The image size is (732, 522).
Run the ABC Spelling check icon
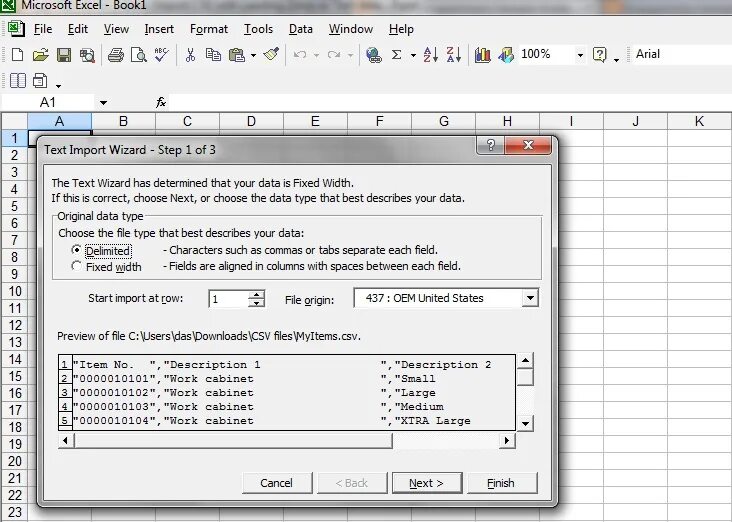[x=162, y=55]
